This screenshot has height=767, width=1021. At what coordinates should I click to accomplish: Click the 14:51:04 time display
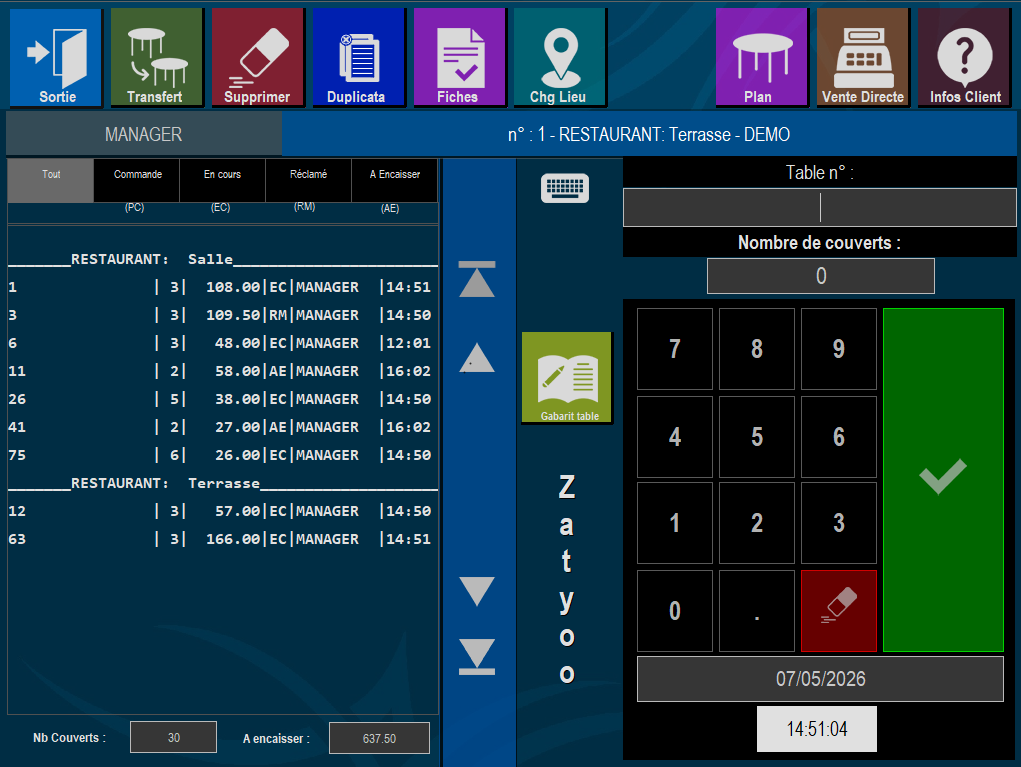(817, 729)
